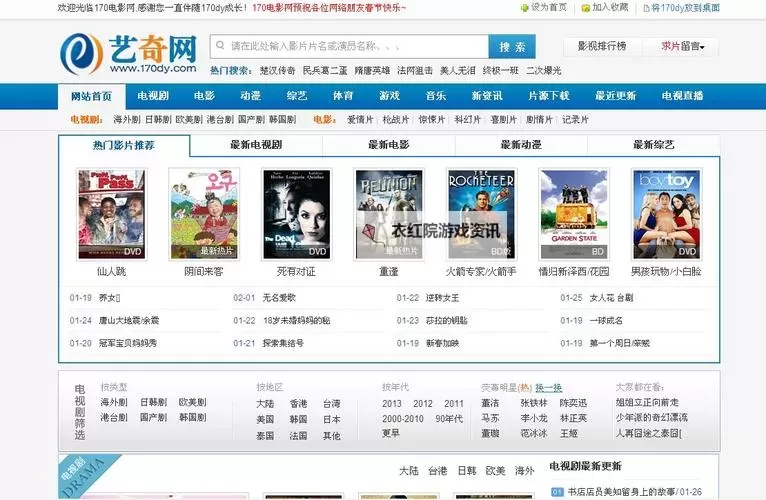766x500 pixels.
Task: Click list entry 女人花 台剧
Action: tap(611, 298)
